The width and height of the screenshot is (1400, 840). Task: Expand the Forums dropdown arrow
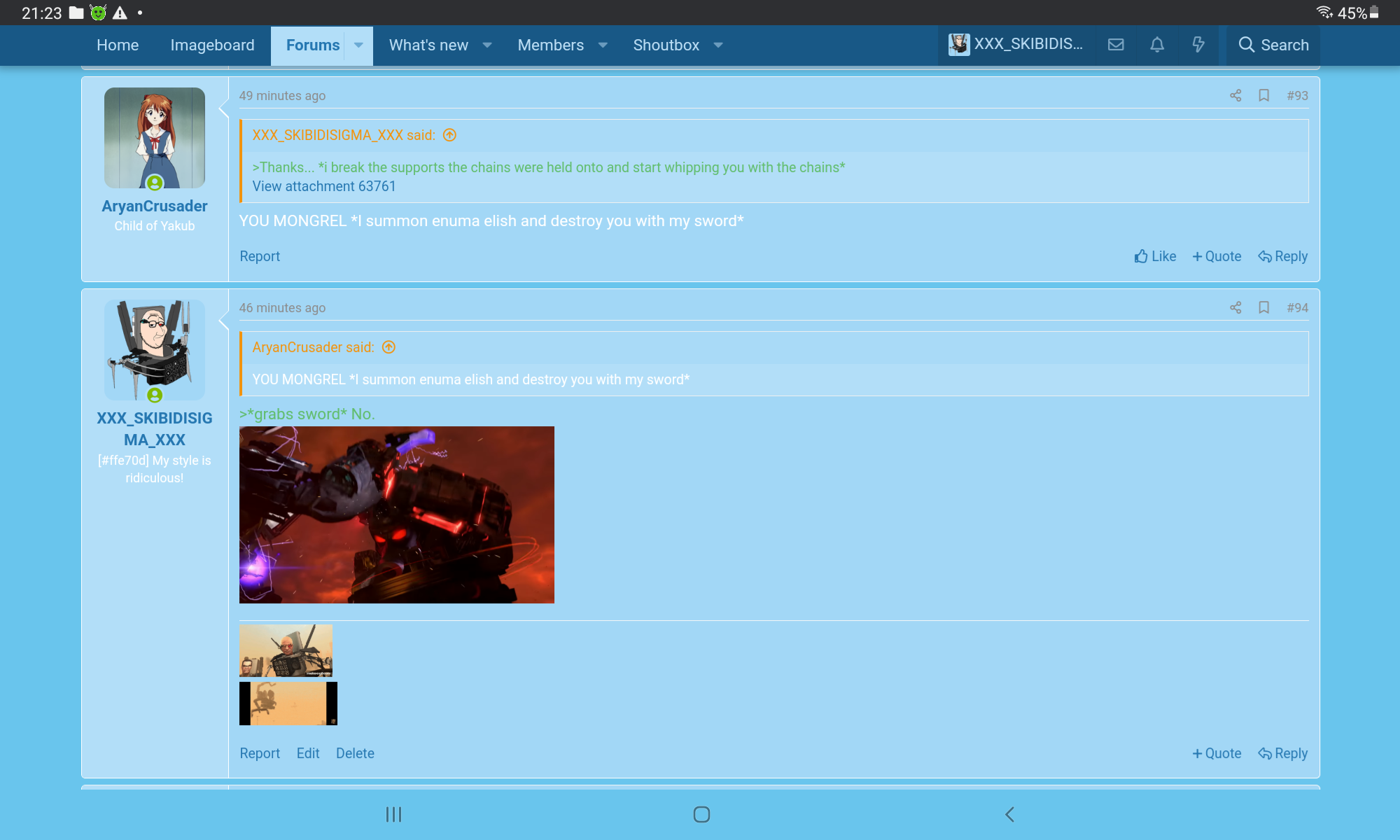click(358, 45)
